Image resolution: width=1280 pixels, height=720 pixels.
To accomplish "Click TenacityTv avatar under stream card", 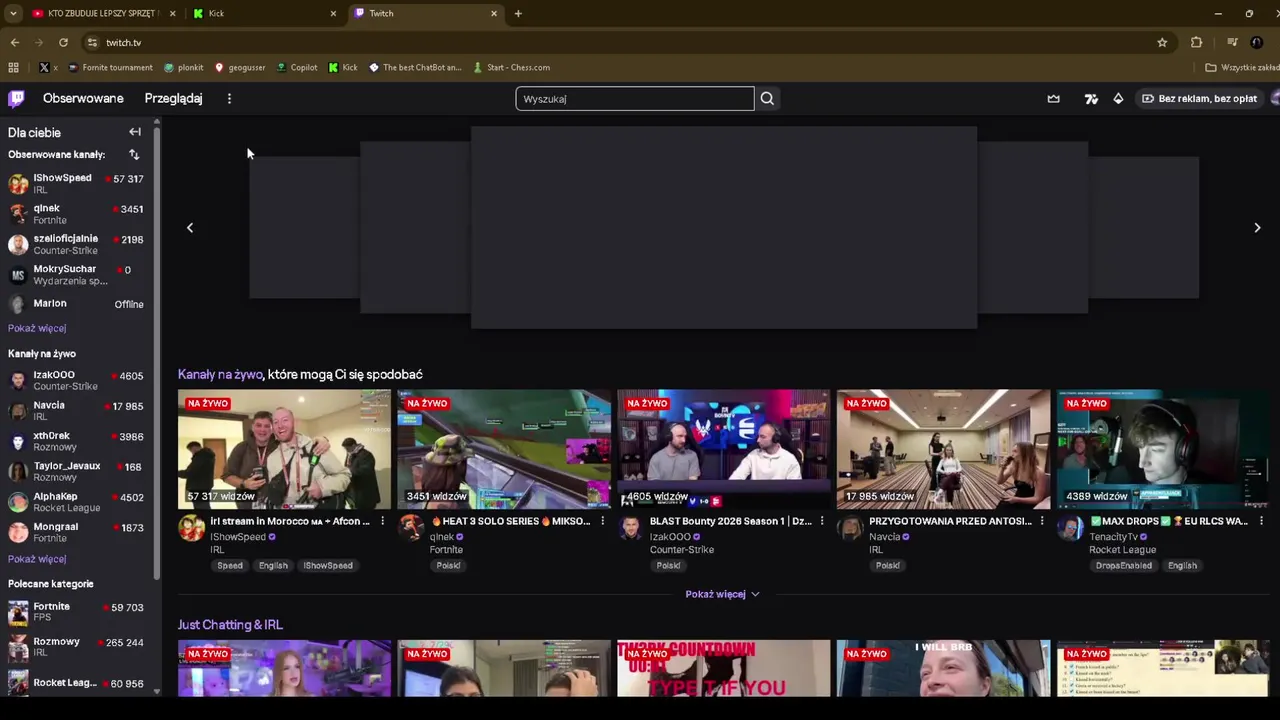I will [x=1070, y=528].
